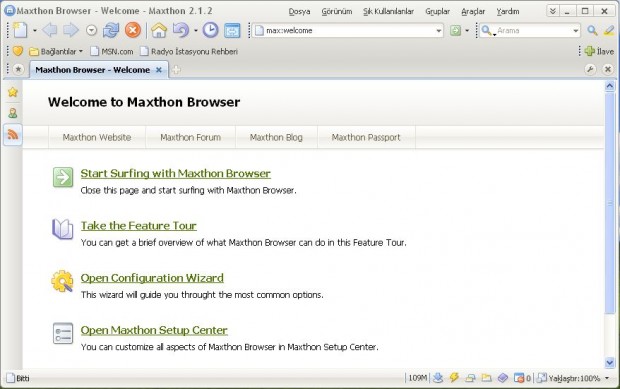620x389 pixels.
Task: Open the Go button dropdown arrow
Action: click(467, 30)
